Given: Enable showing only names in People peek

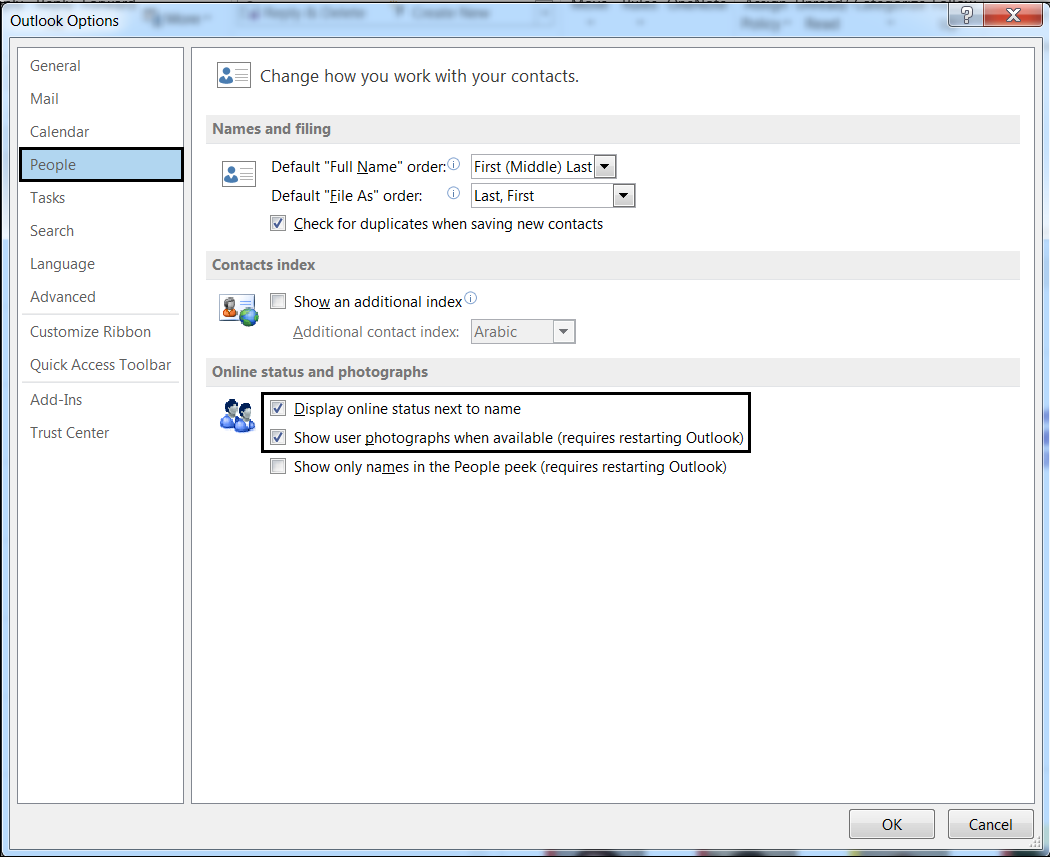Looking at the screenshot, I should (278, 466).
